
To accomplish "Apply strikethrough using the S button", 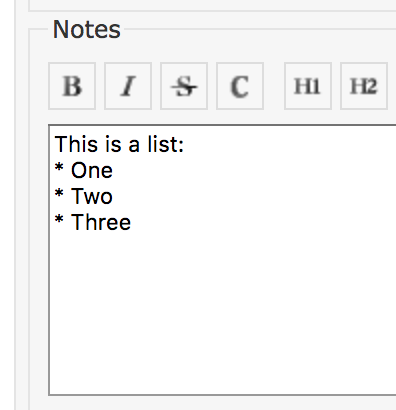I will 184,86.
